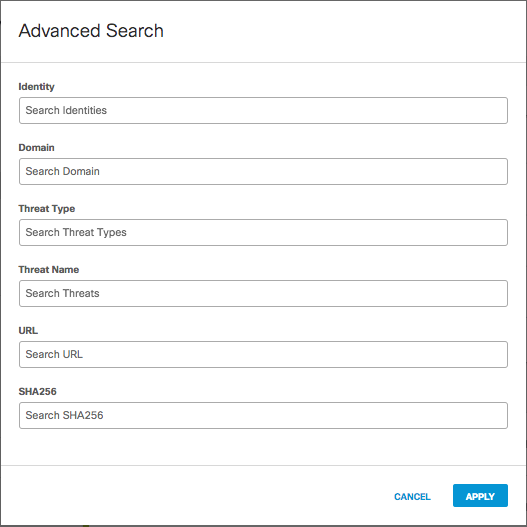Click the Search Identities input field
The image size is (527, 527).
click(263, 111)
